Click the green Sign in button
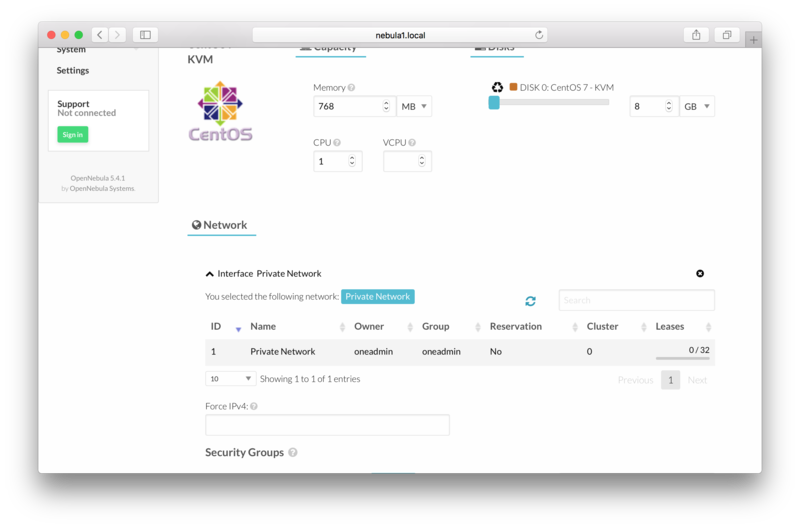This screenshot has width=800, height=528. [72, 134]
